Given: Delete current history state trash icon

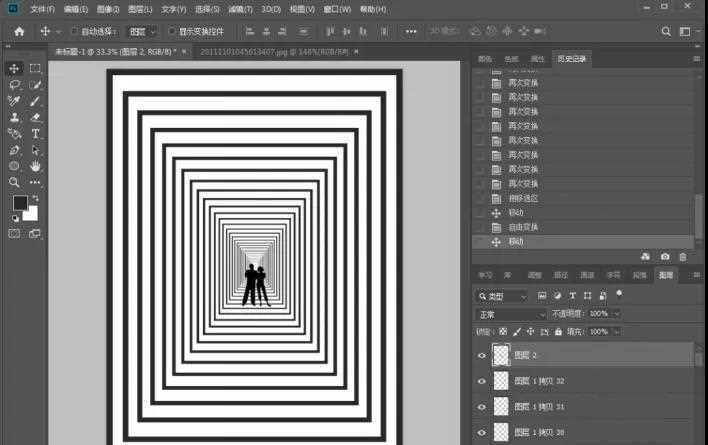Looking at the screenshot, I should tap(683, 257).
